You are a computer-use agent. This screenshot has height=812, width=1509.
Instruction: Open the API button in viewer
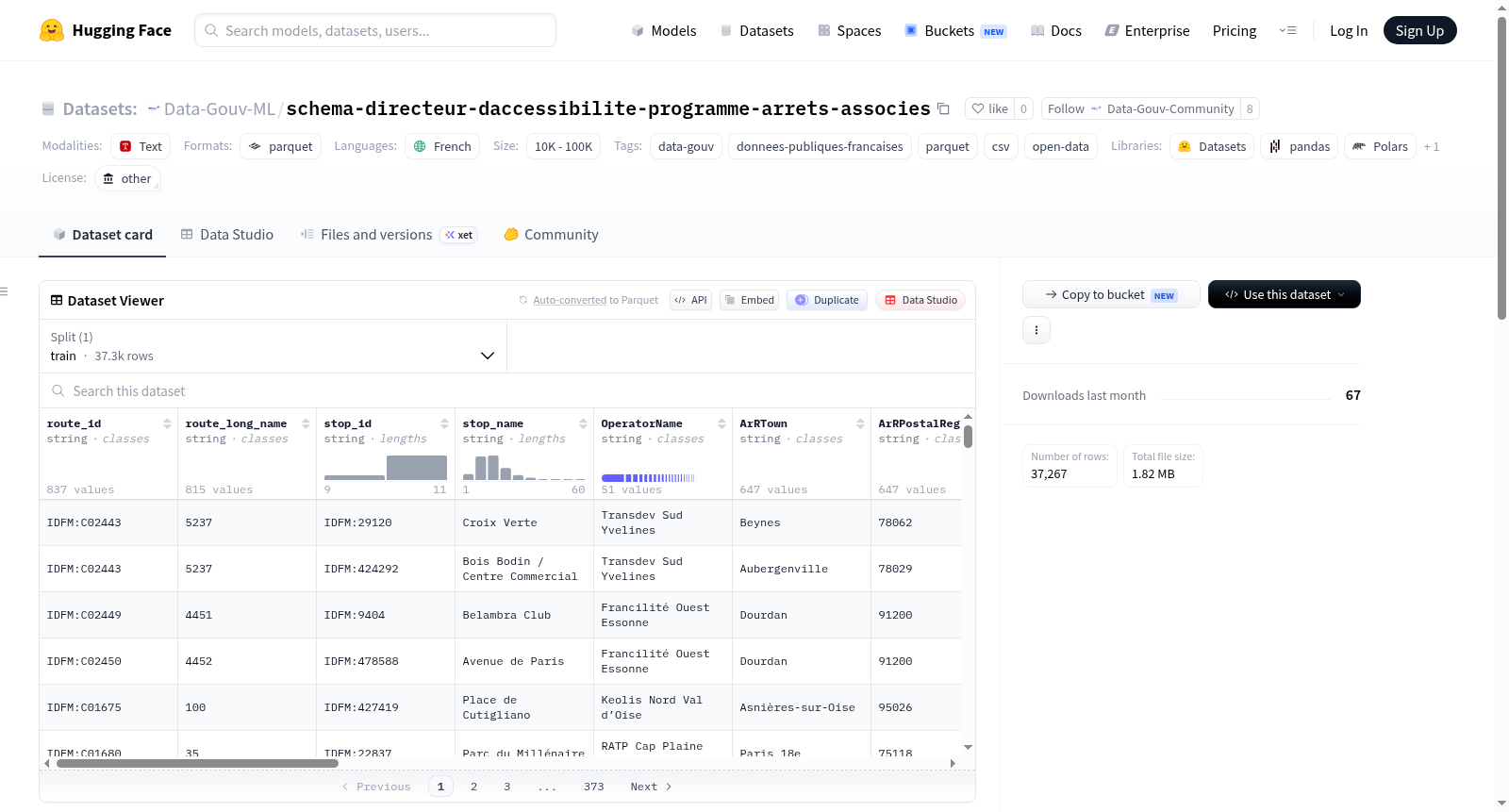click(x=690, y=300)
